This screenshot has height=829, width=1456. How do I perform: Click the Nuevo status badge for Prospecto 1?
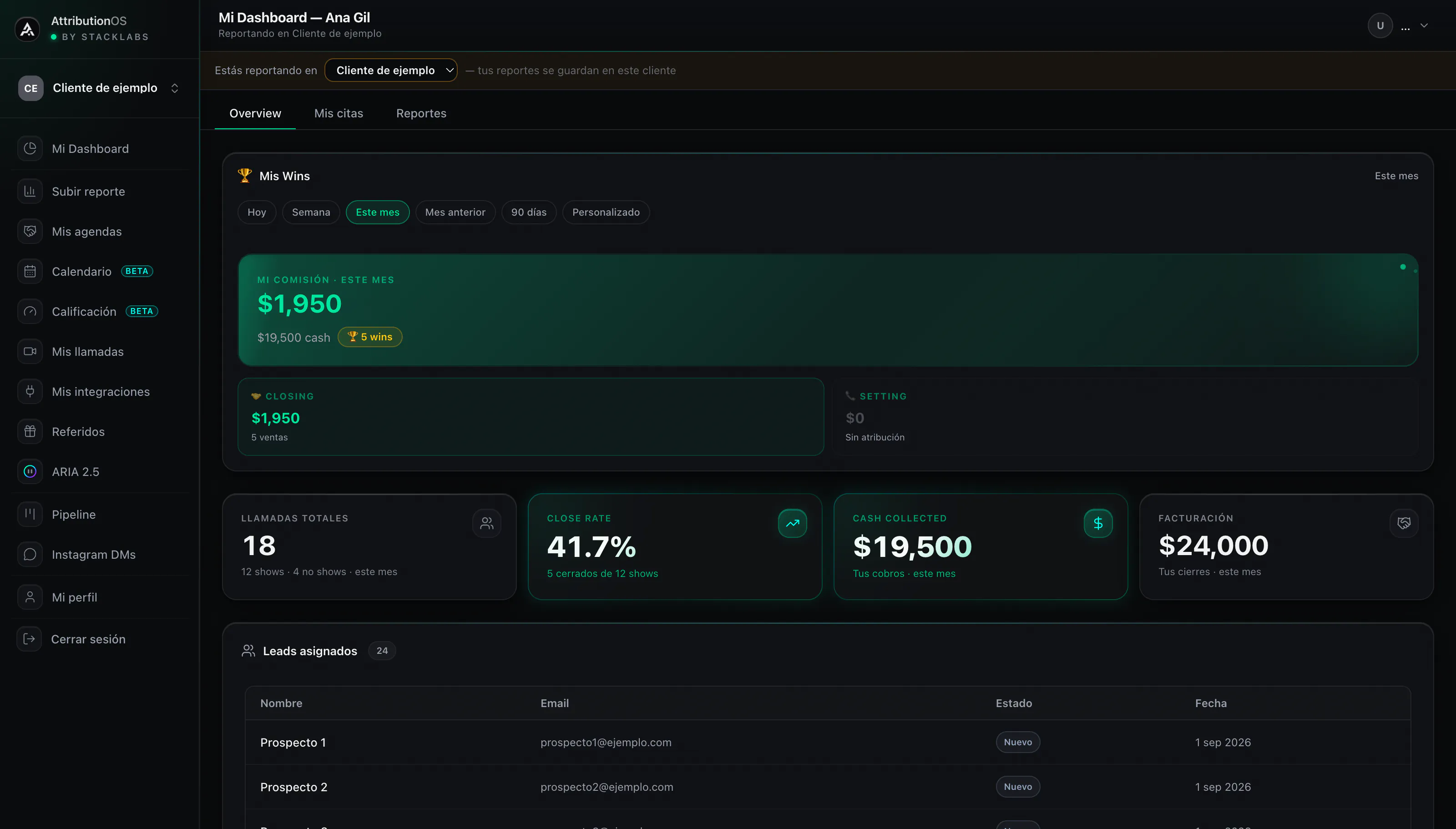coord(1018,743)
